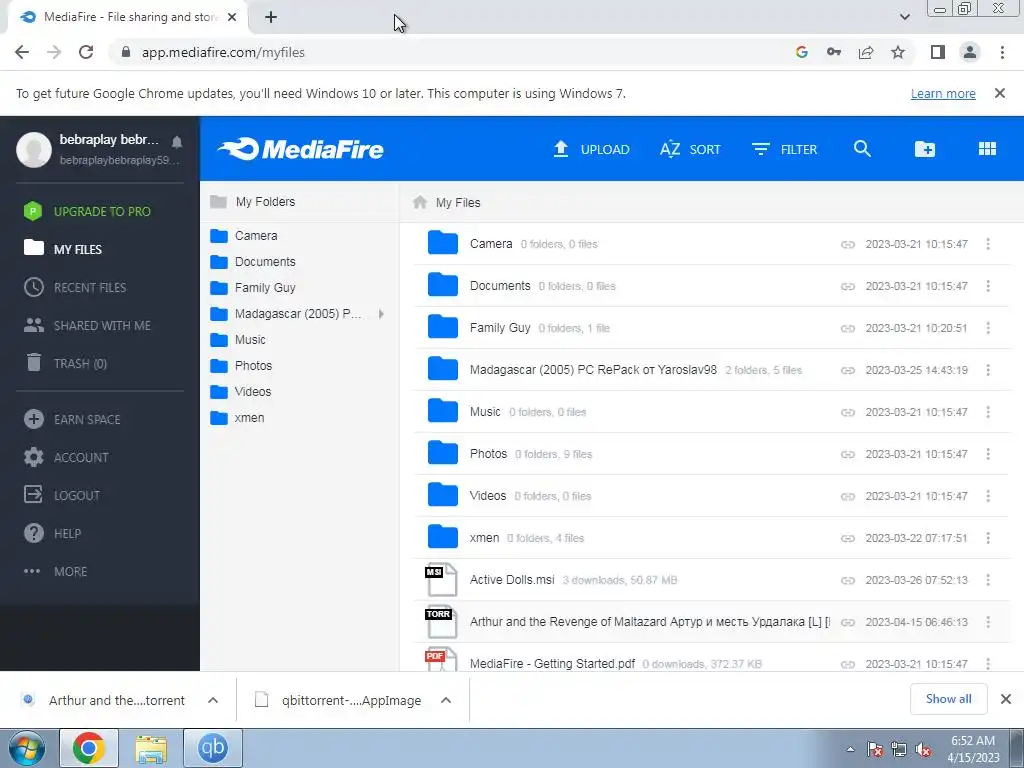Go back in browser
Image resolution: width=1024 pixels, height=768 pixels.
22,52
